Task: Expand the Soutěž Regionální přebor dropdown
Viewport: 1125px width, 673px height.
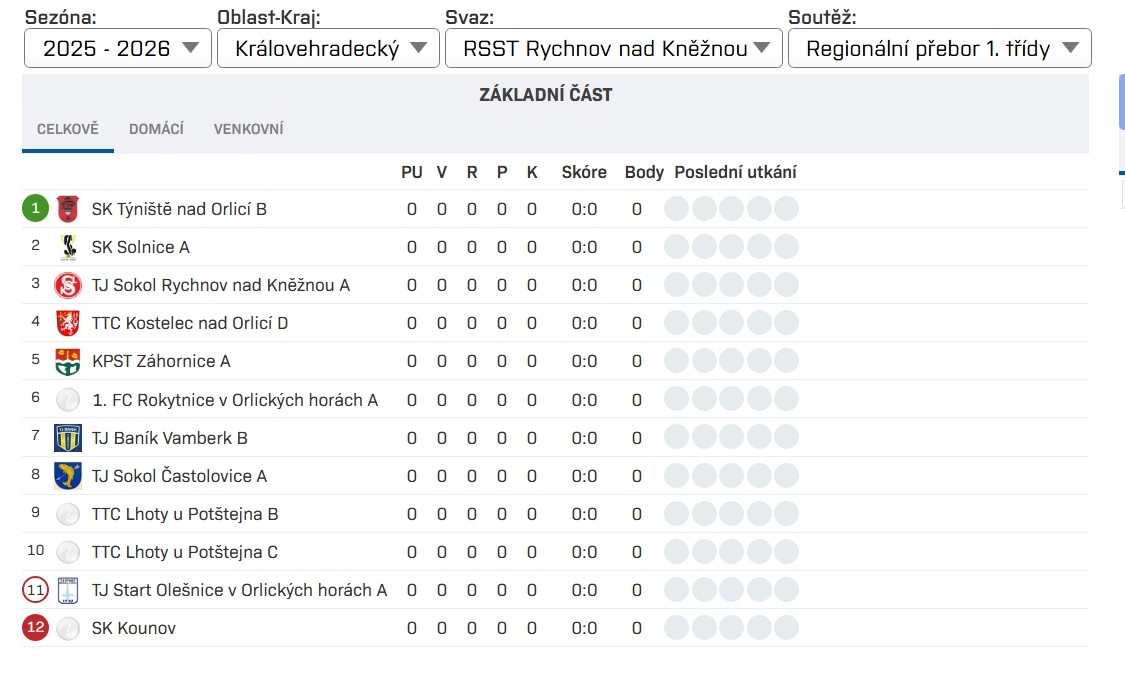Action: [x=939, y=48]
